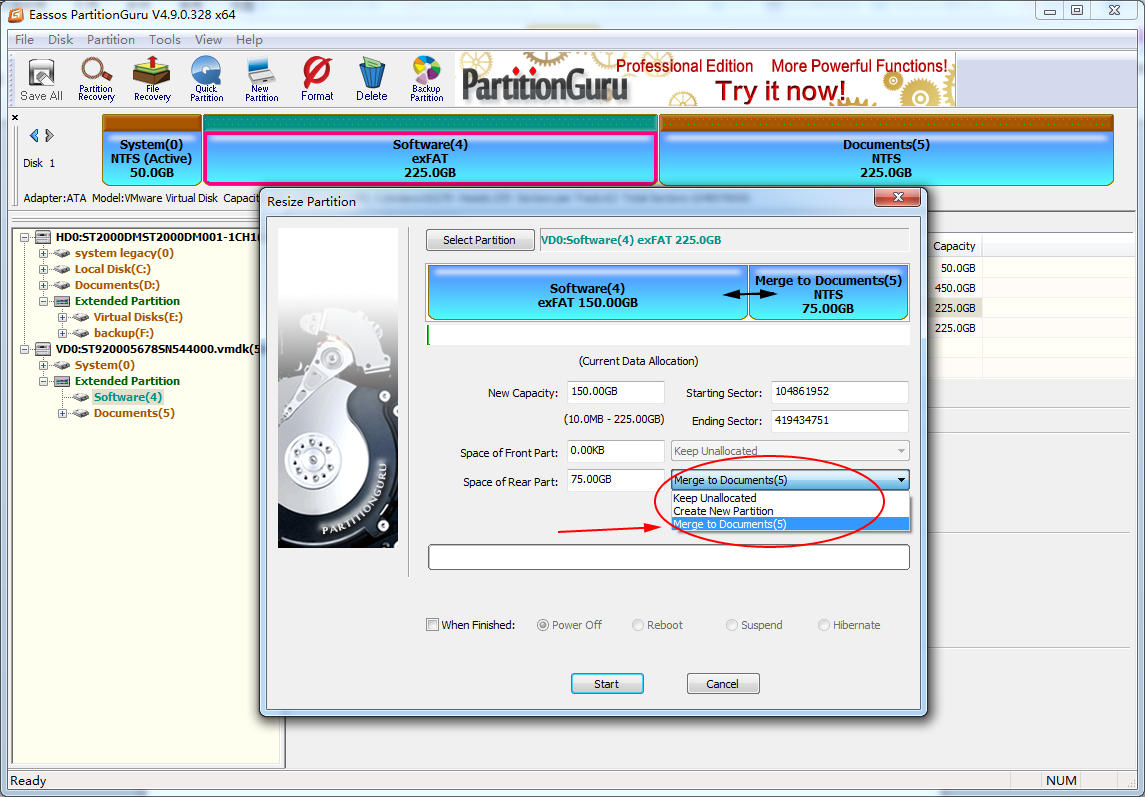Image resolution: width=1145 pixels, height=797 pixels.
Task: Click the VD0 virtual disk icon
Action: pos(44,348)
